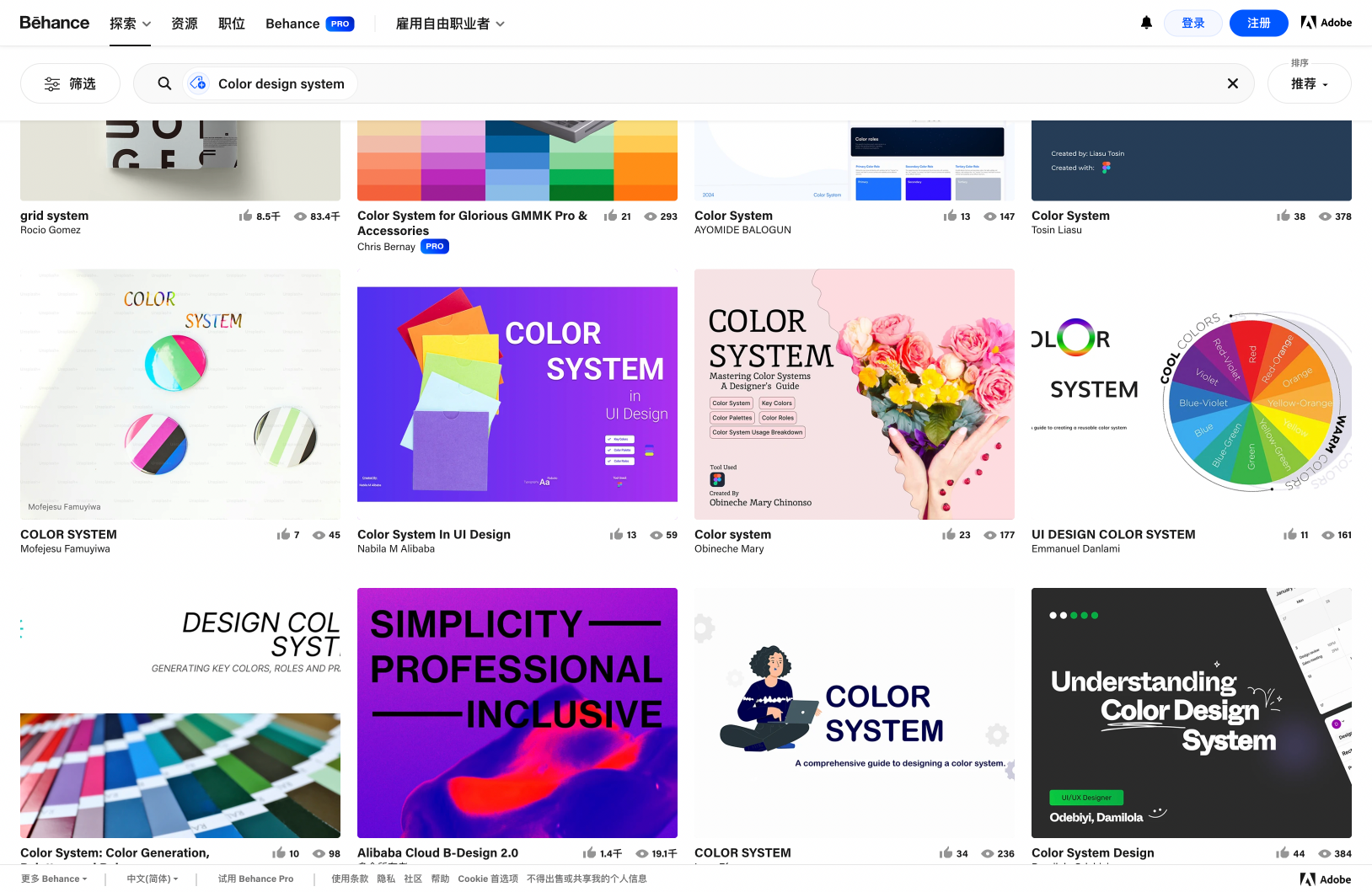Open 帮助 footer link
Viewport: 1372px width, 892px height.
440,879
